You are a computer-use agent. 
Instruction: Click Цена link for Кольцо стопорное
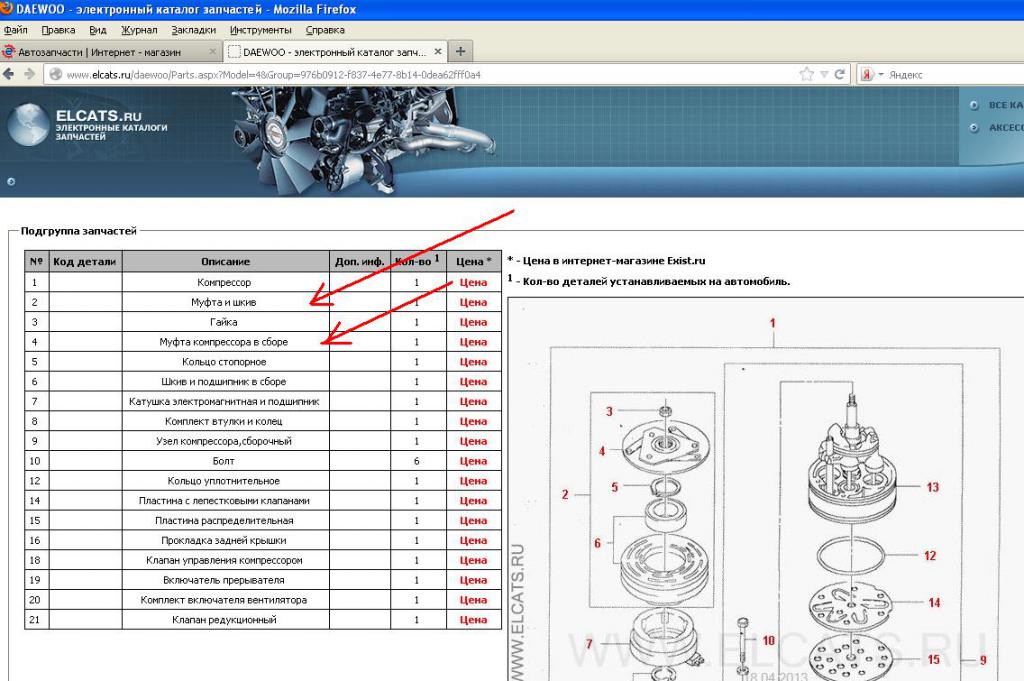point(473,362)
